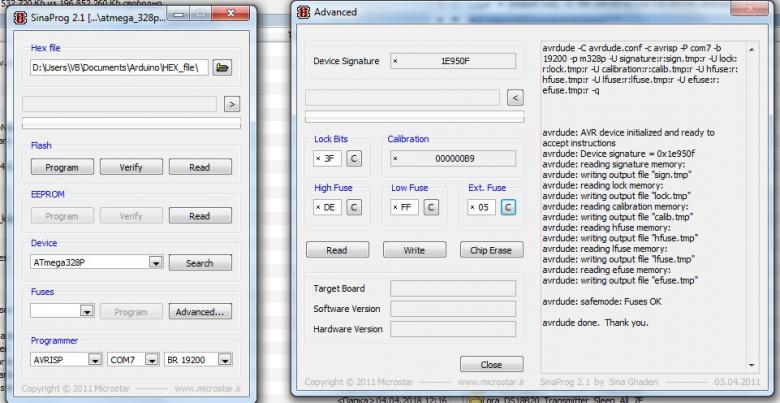Click the Hardware Version field
This screenshot has width=780, height=403.
453,329
